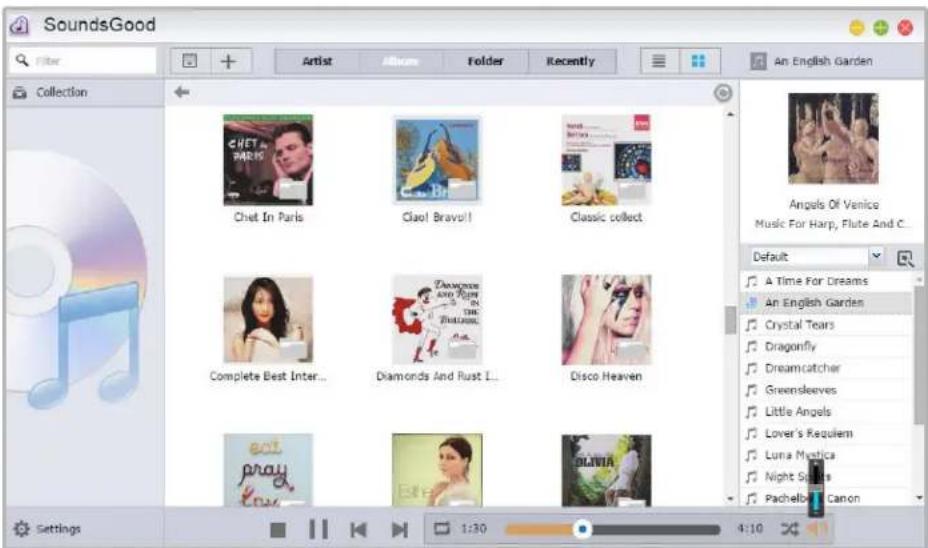Switch to the Album tab
The image size is (928, 548).
(x=401, y=61)
